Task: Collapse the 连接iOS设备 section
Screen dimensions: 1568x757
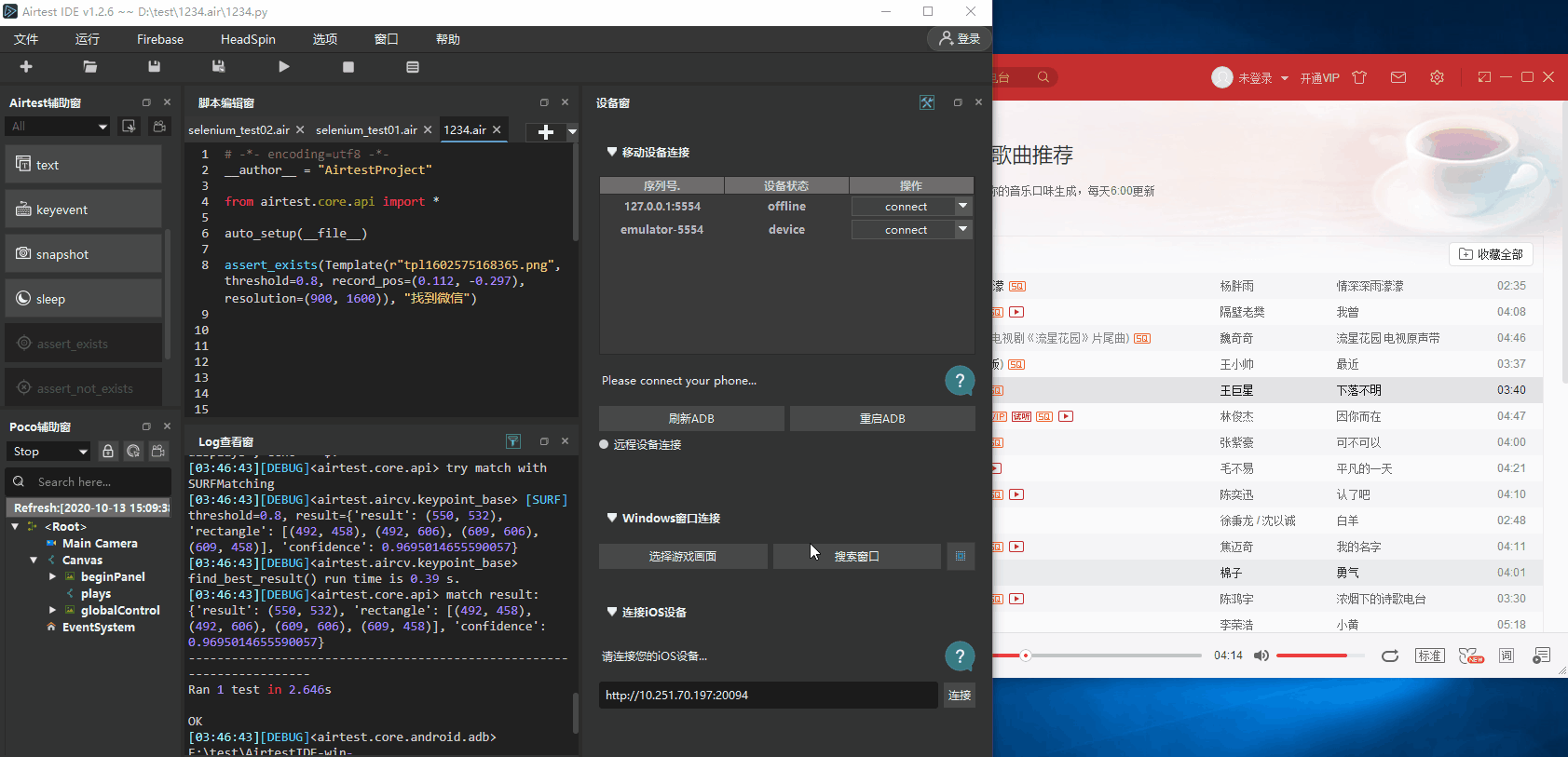Action: (x=612, y=612)
